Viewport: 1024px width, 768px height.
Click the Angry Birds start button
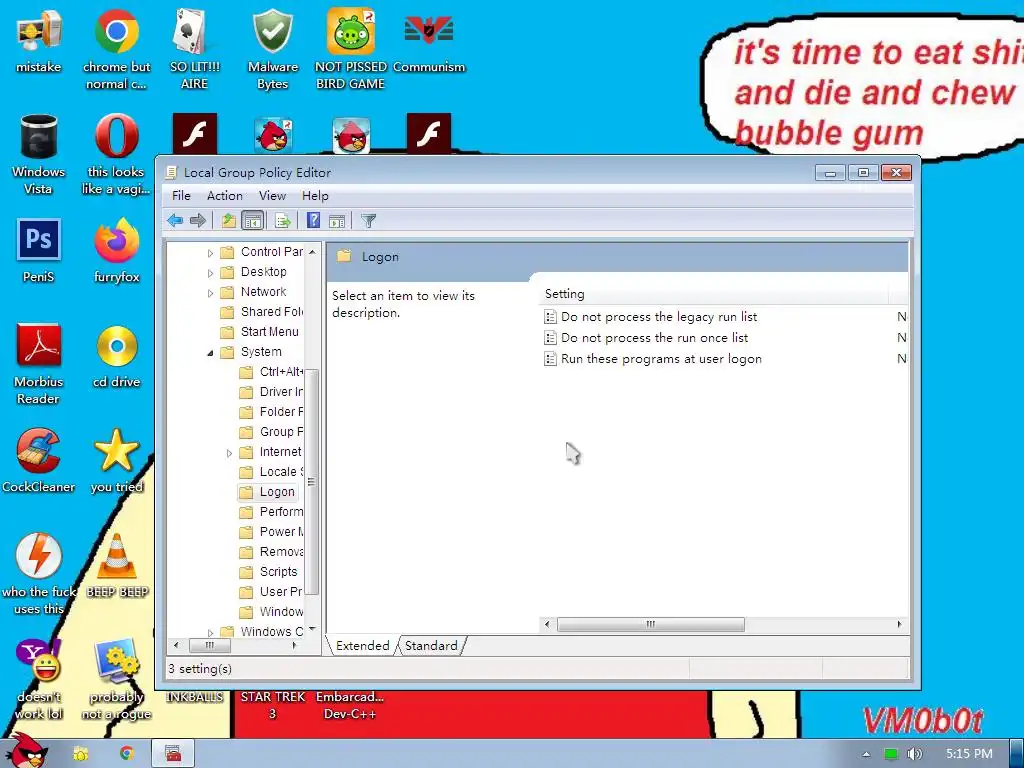pyautogui.click(x=29, y=751)
